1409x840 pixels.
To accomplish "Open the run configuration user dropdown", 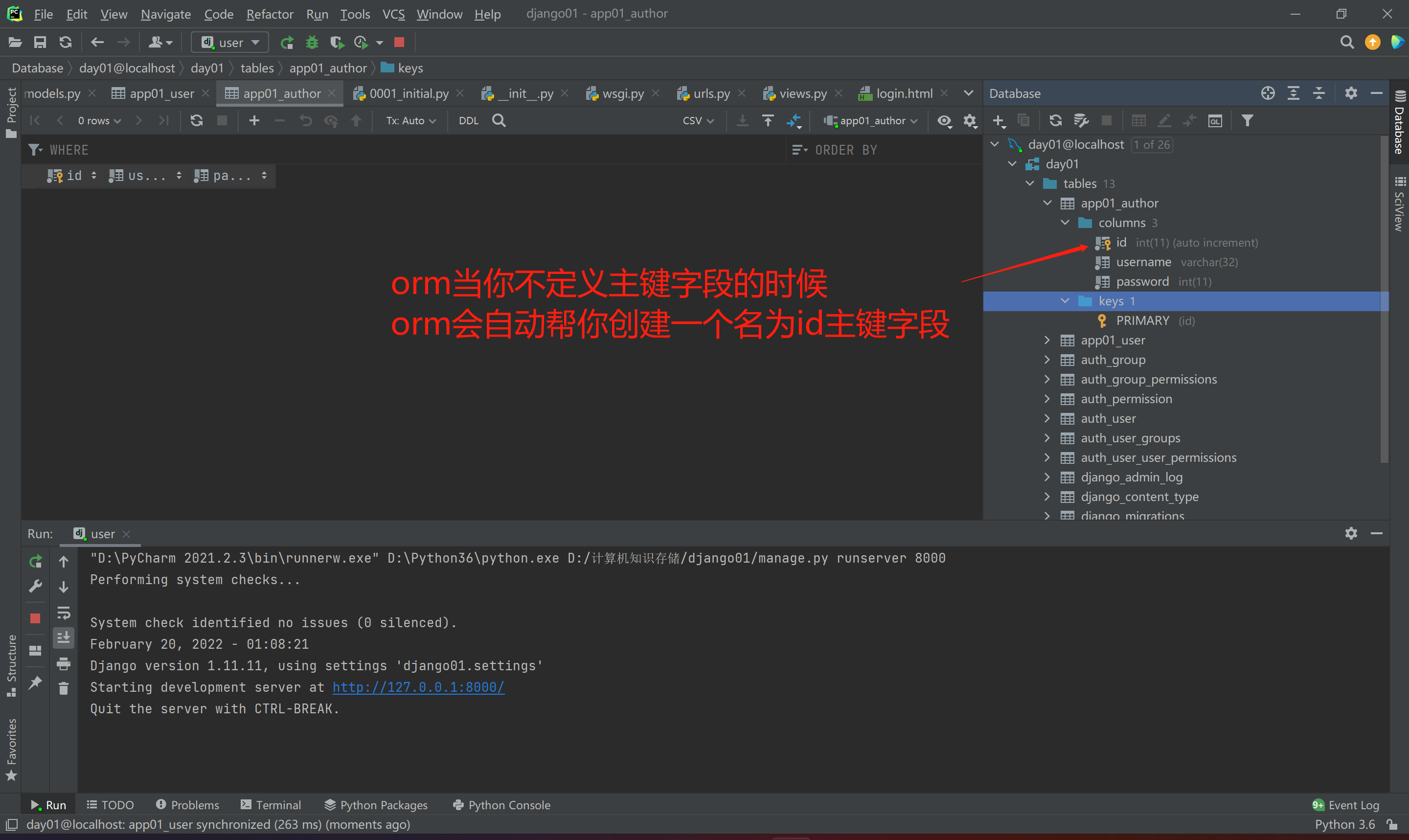I will tap(229, 43).
